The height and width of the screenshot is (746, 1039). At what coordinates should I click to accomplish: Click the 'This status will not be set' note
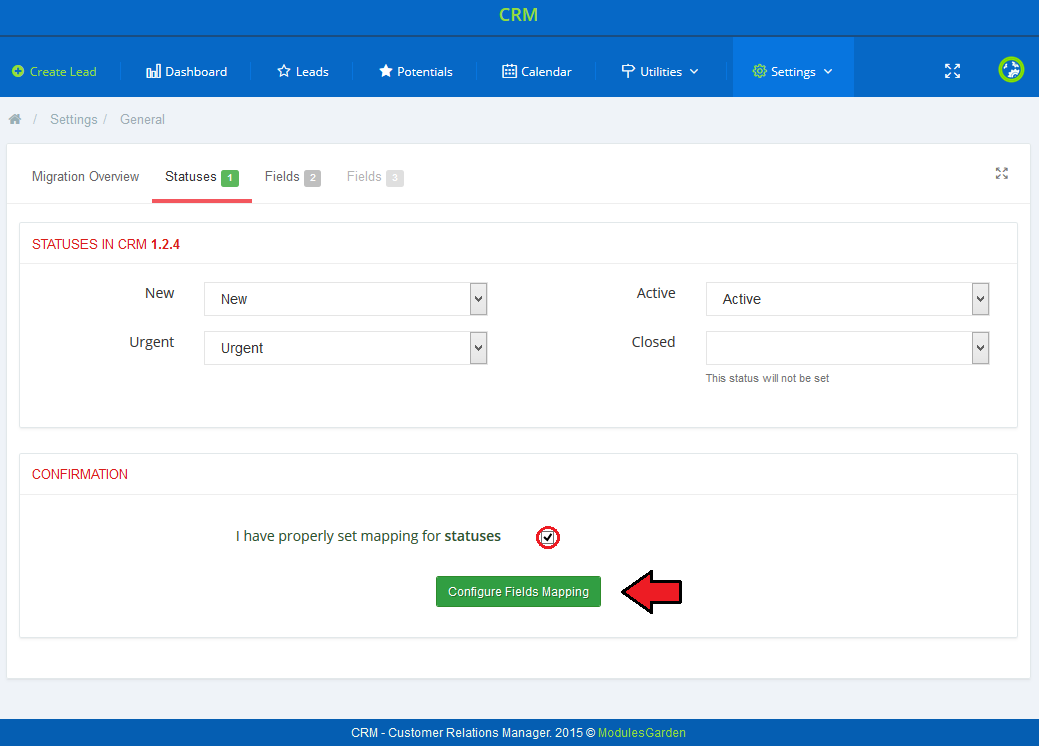767,378
